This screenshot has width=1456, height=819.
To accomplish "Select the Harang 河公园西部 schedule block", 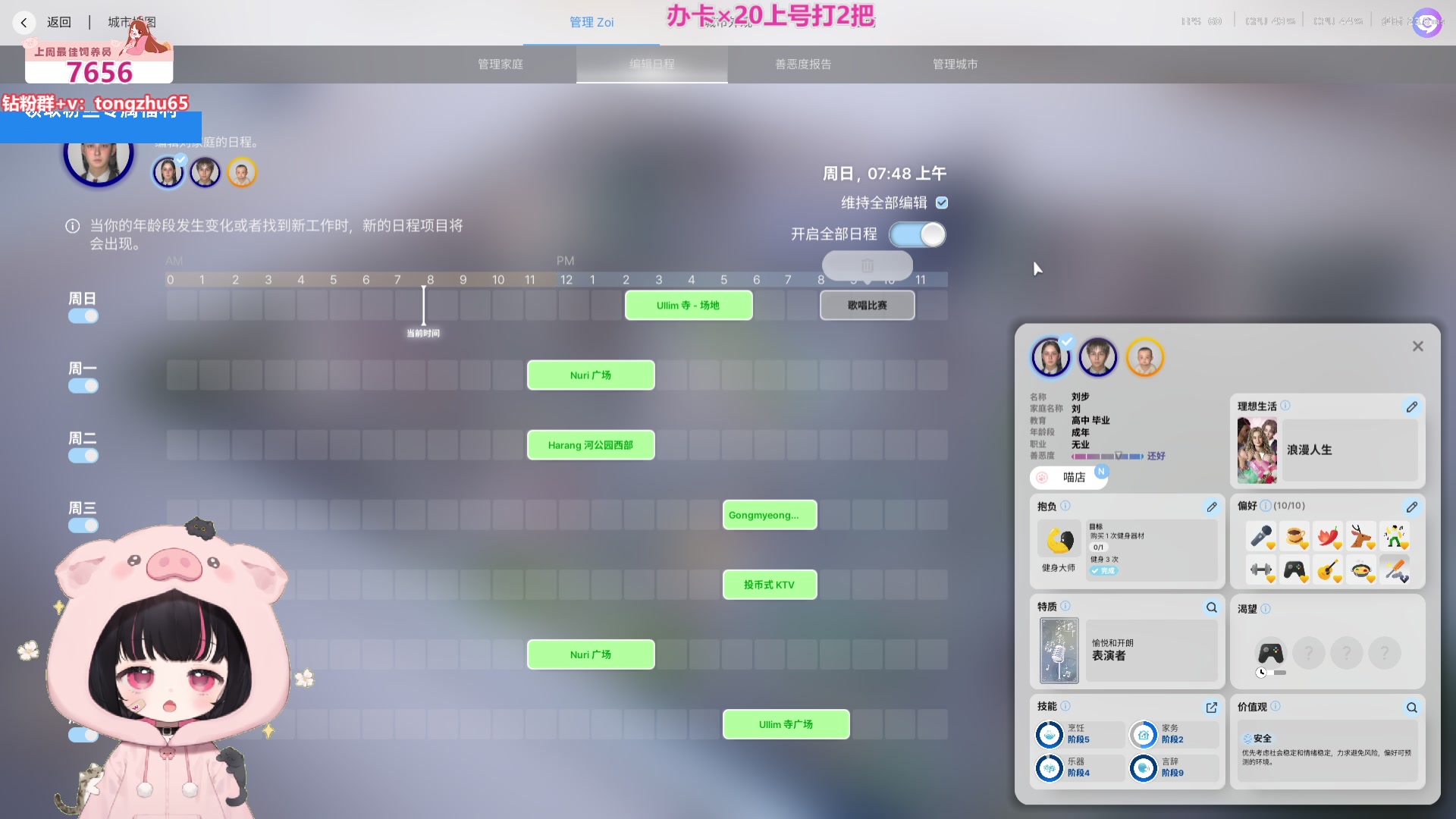I will pyautogui.click(x=591, y=445).
